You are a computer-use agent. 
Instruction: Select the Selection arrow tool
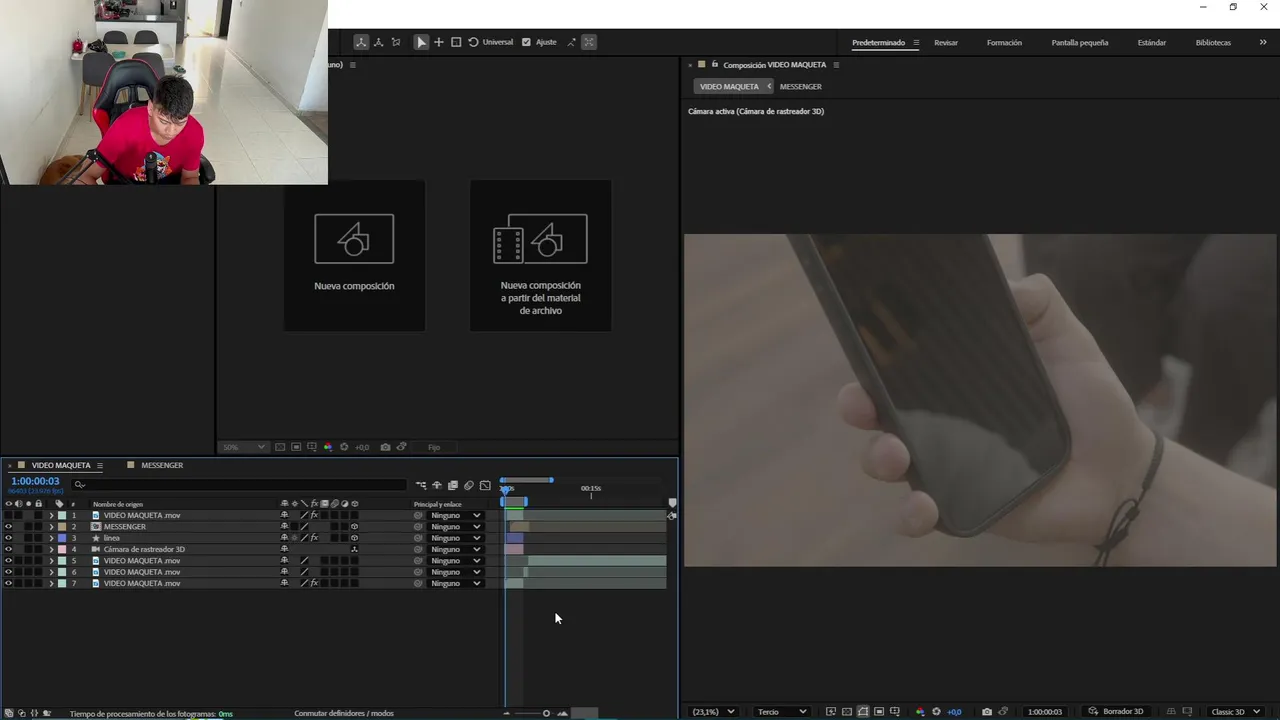[x=421, y=42]
